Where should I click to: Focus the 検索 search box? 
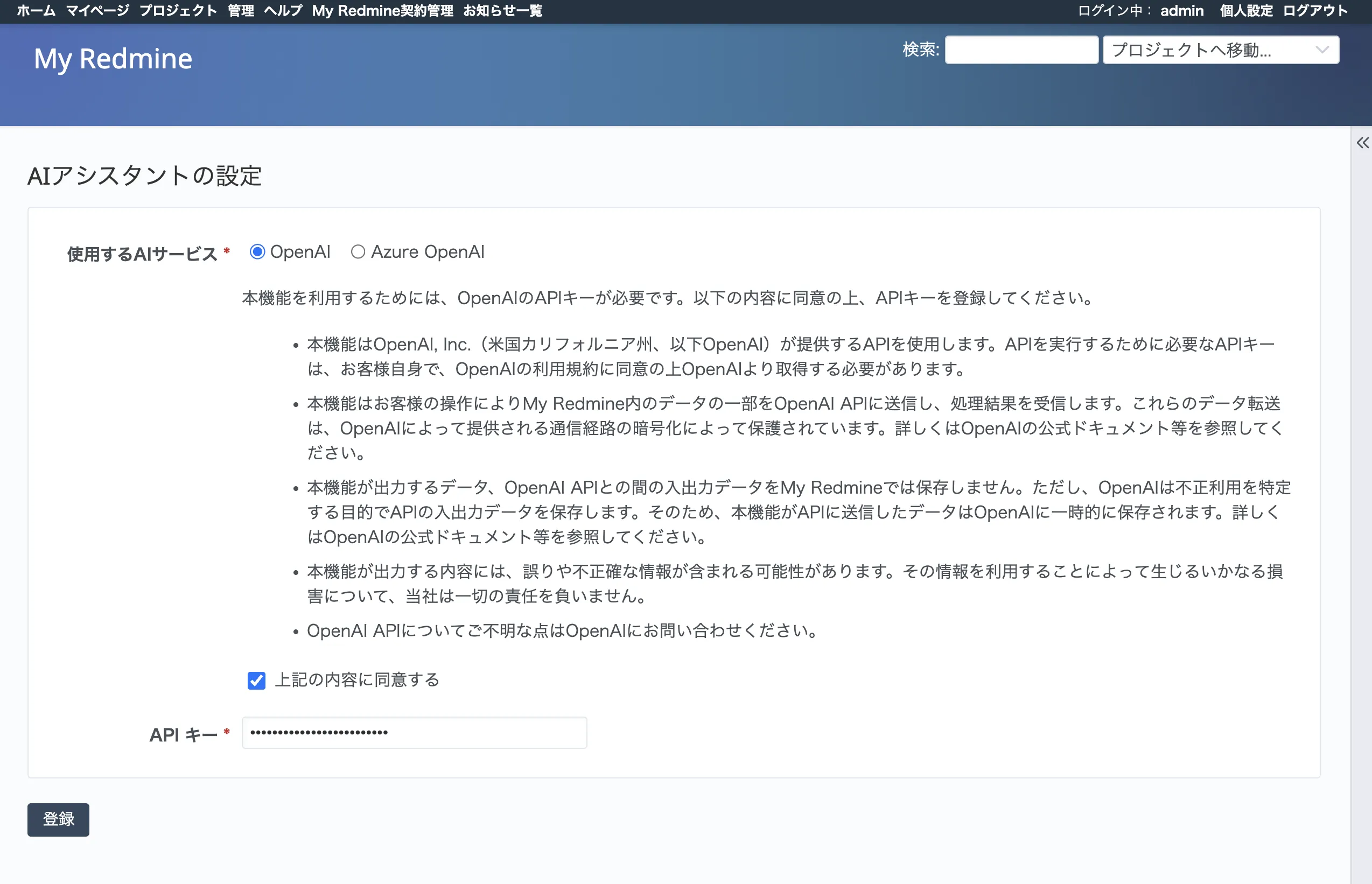click(x=1021, y=50)
